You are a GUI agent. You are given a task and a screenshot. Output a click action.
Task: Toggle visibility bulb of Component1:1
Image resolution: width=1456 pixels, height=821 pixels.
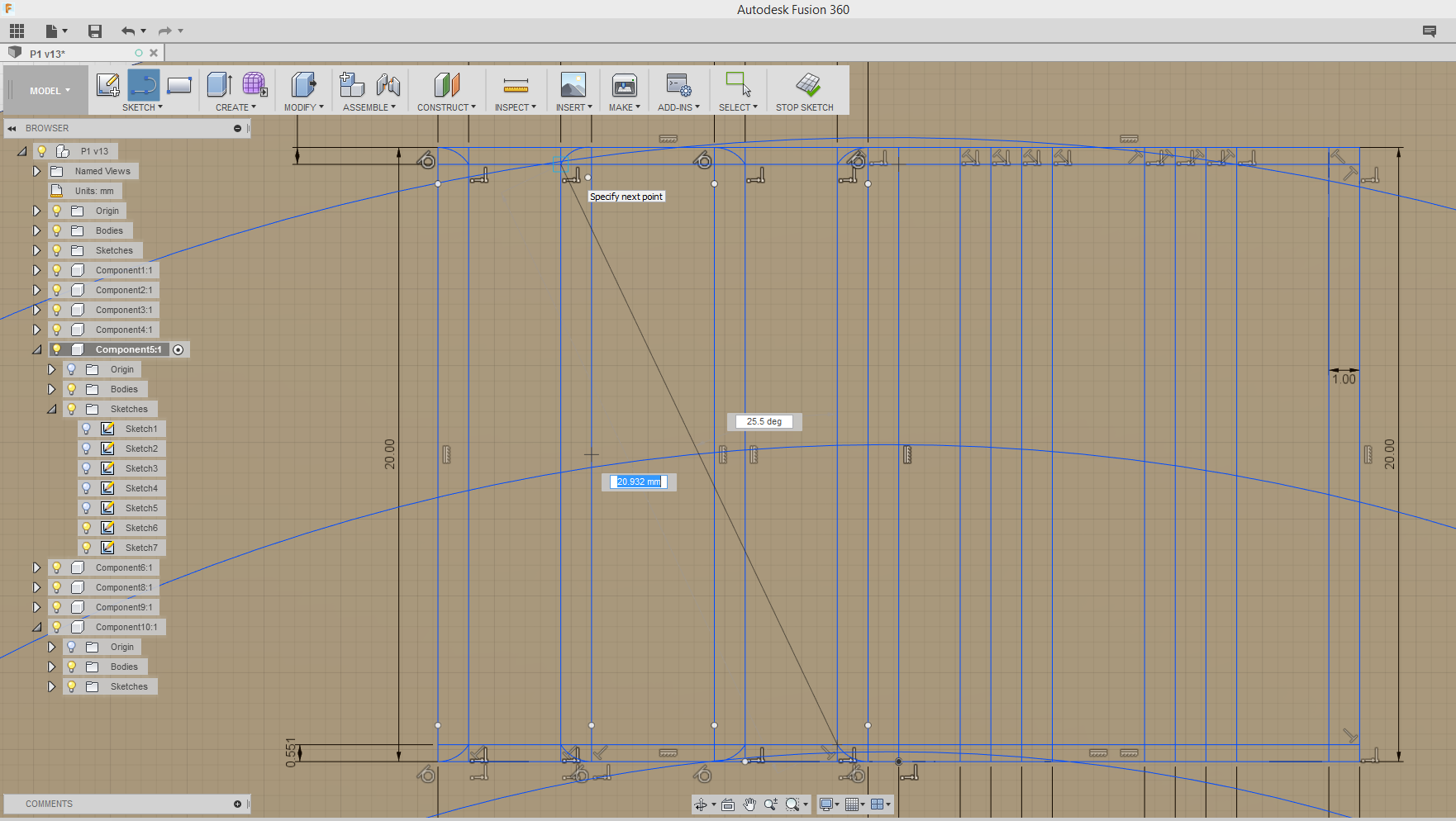[56, 270]
